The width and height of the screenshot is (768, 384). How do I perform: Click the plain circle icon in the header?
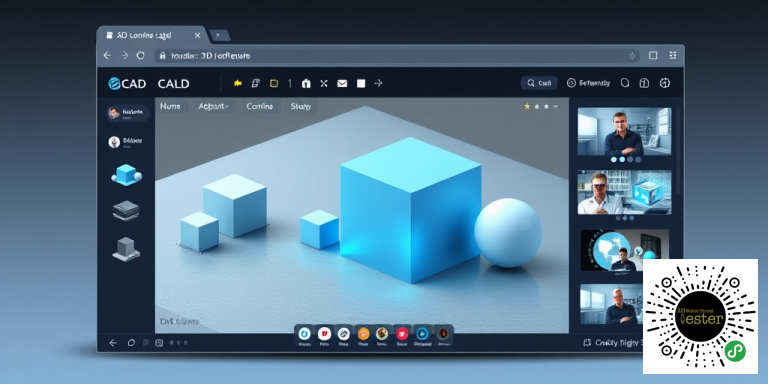pos(625,83)
